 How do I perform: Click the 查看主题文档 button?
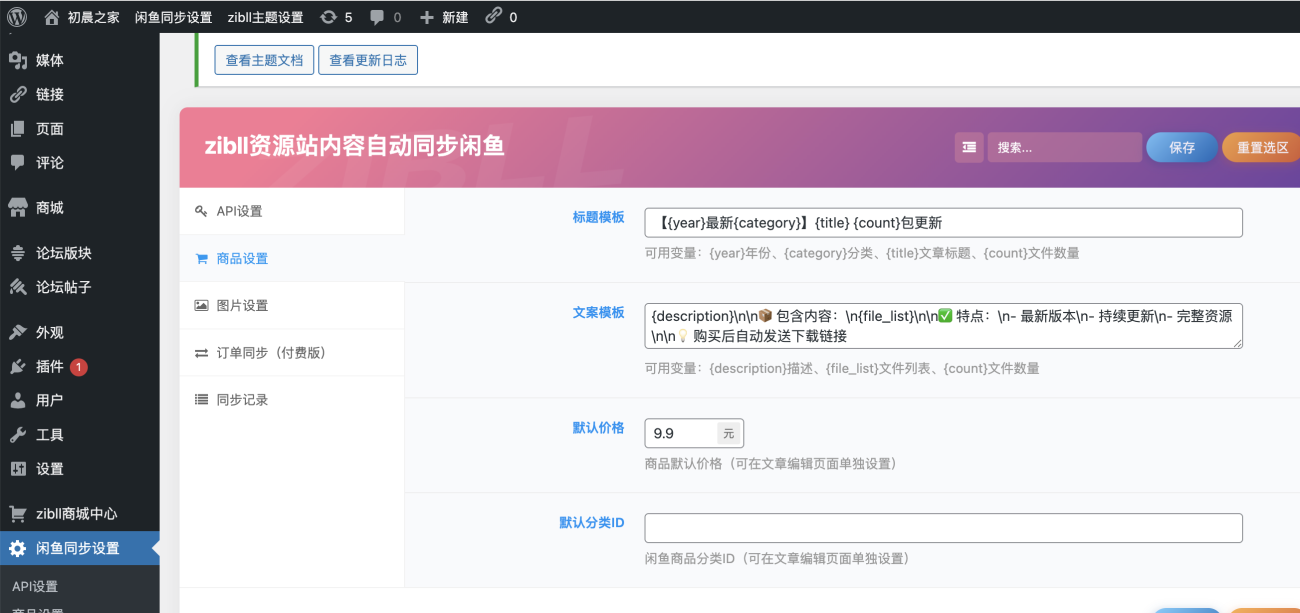264,60
